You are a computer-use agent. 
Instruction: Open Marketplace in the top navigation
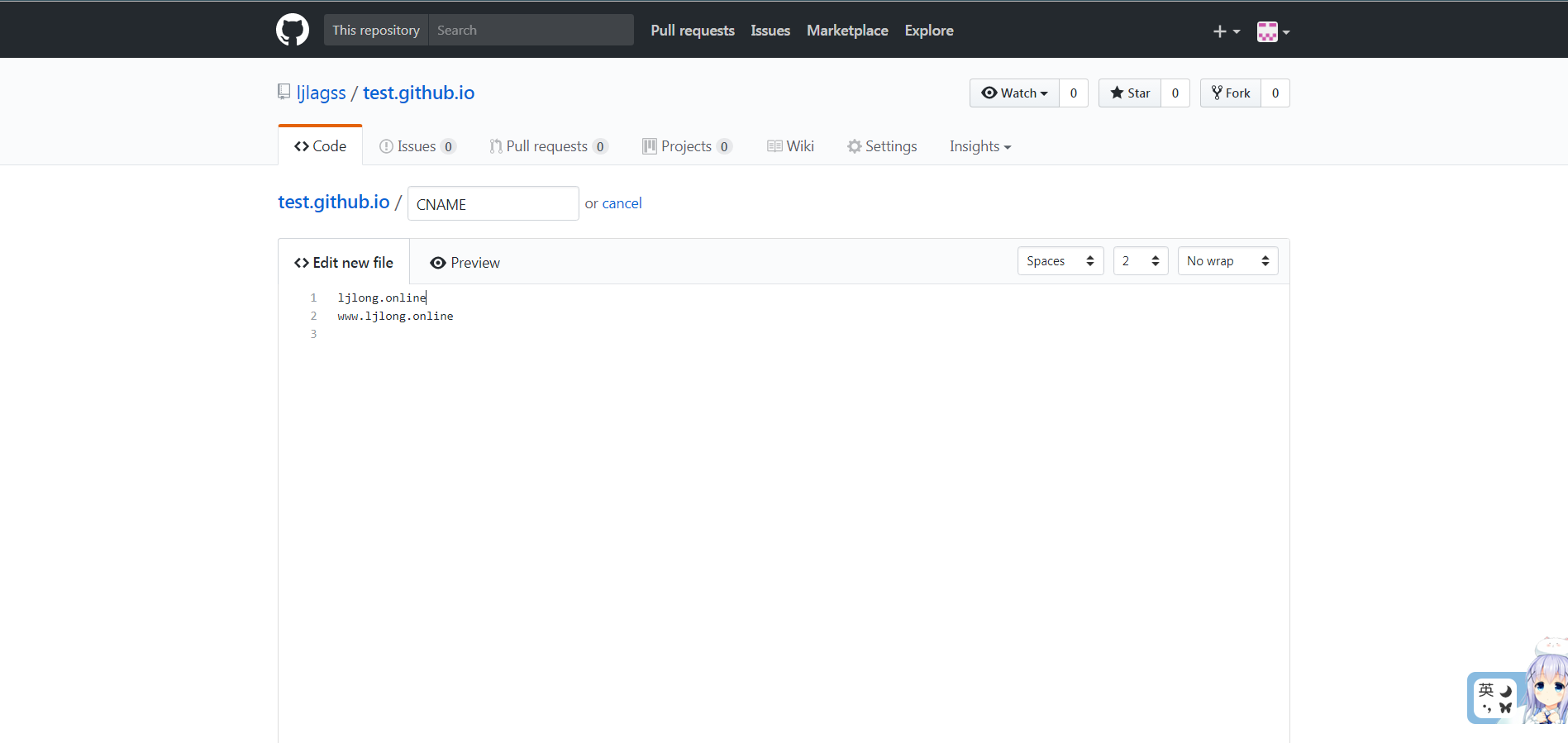point(847,31)
